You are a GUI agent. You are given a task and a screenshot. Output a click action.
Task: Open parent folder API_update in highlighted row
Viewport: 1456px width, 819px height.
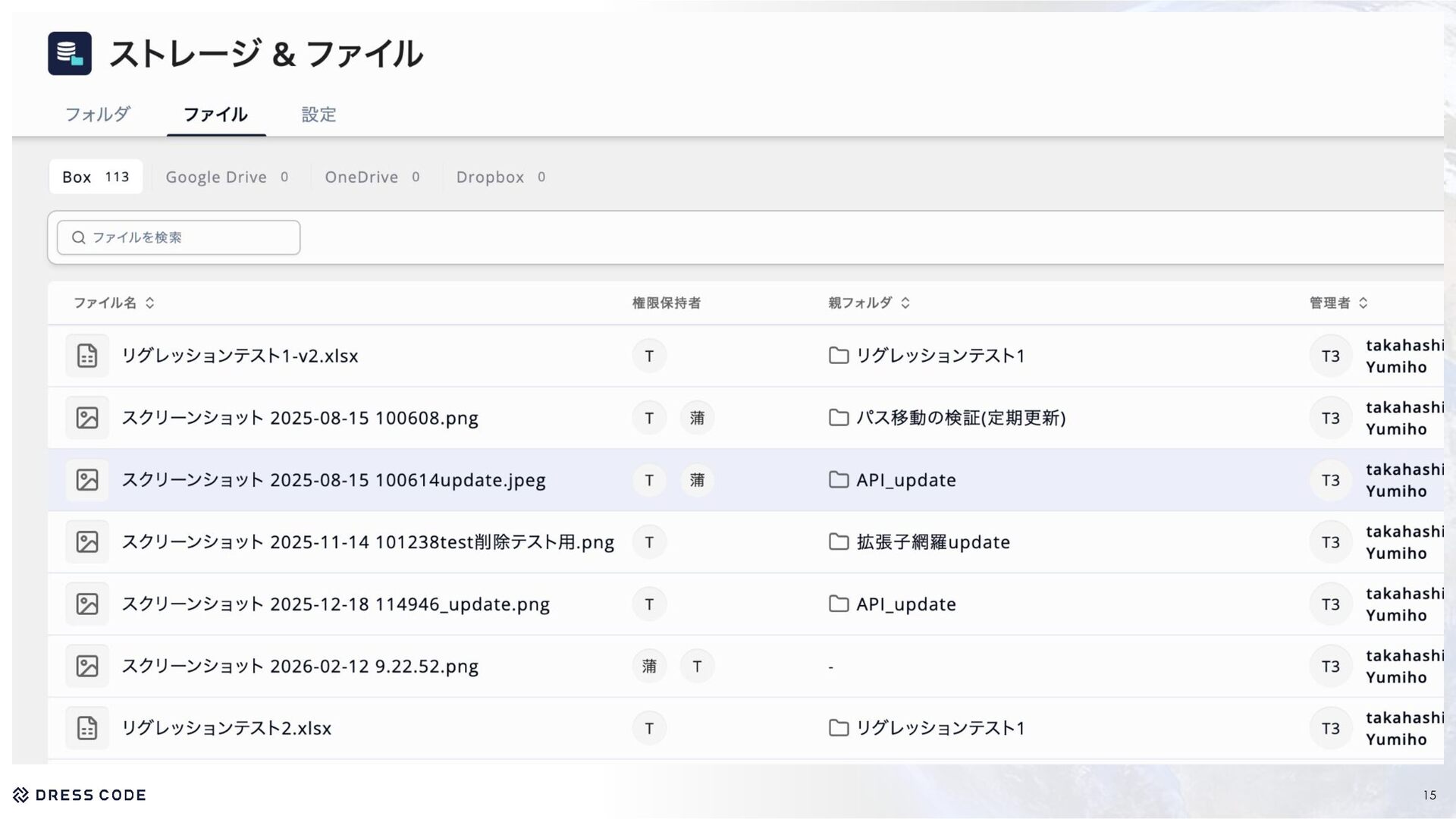905,480
